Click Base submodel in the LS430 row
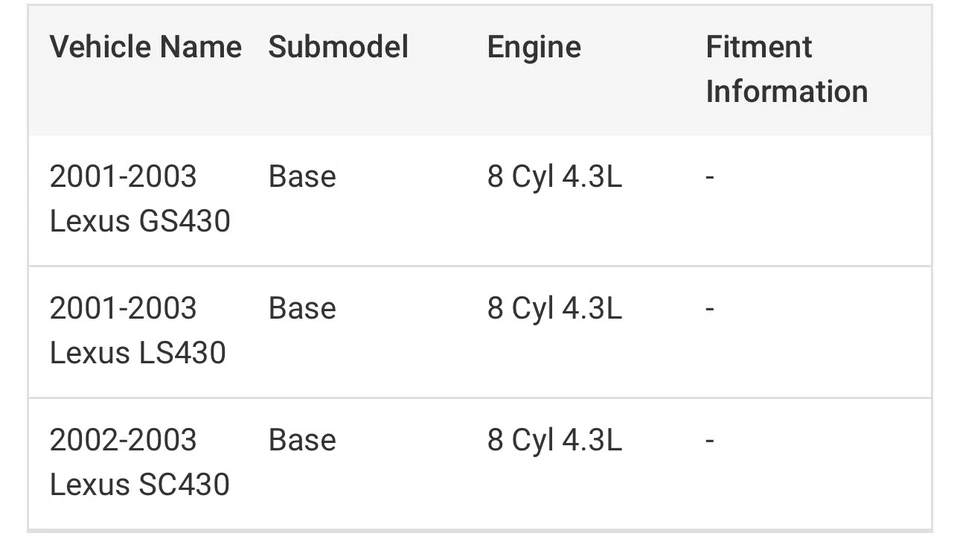This screenshot has width=960, height=539. click(x=302, y=308)
